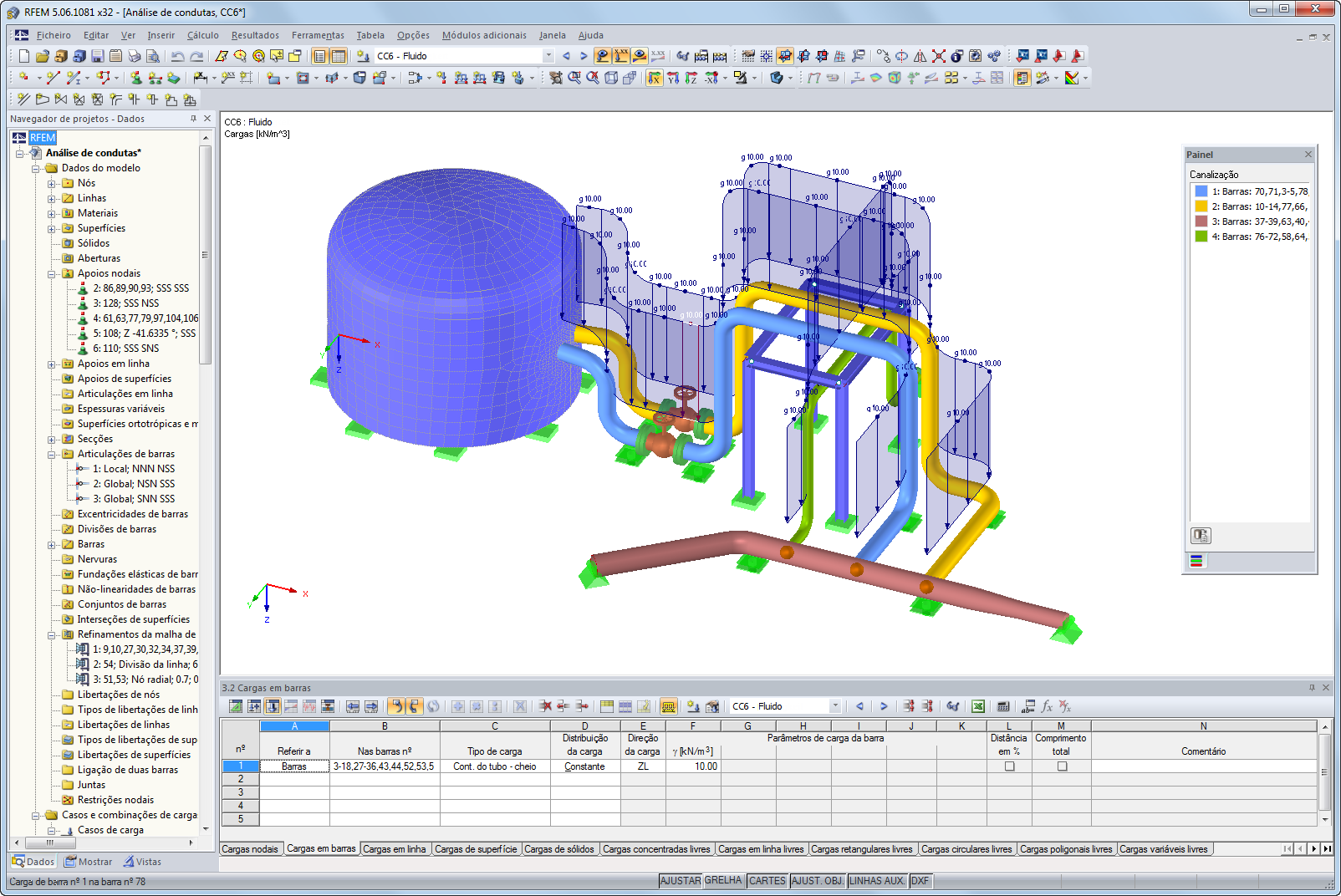Pin the Navegador de projetos panel
Viewport: 1341px width, 896px height.
point(194,119)
